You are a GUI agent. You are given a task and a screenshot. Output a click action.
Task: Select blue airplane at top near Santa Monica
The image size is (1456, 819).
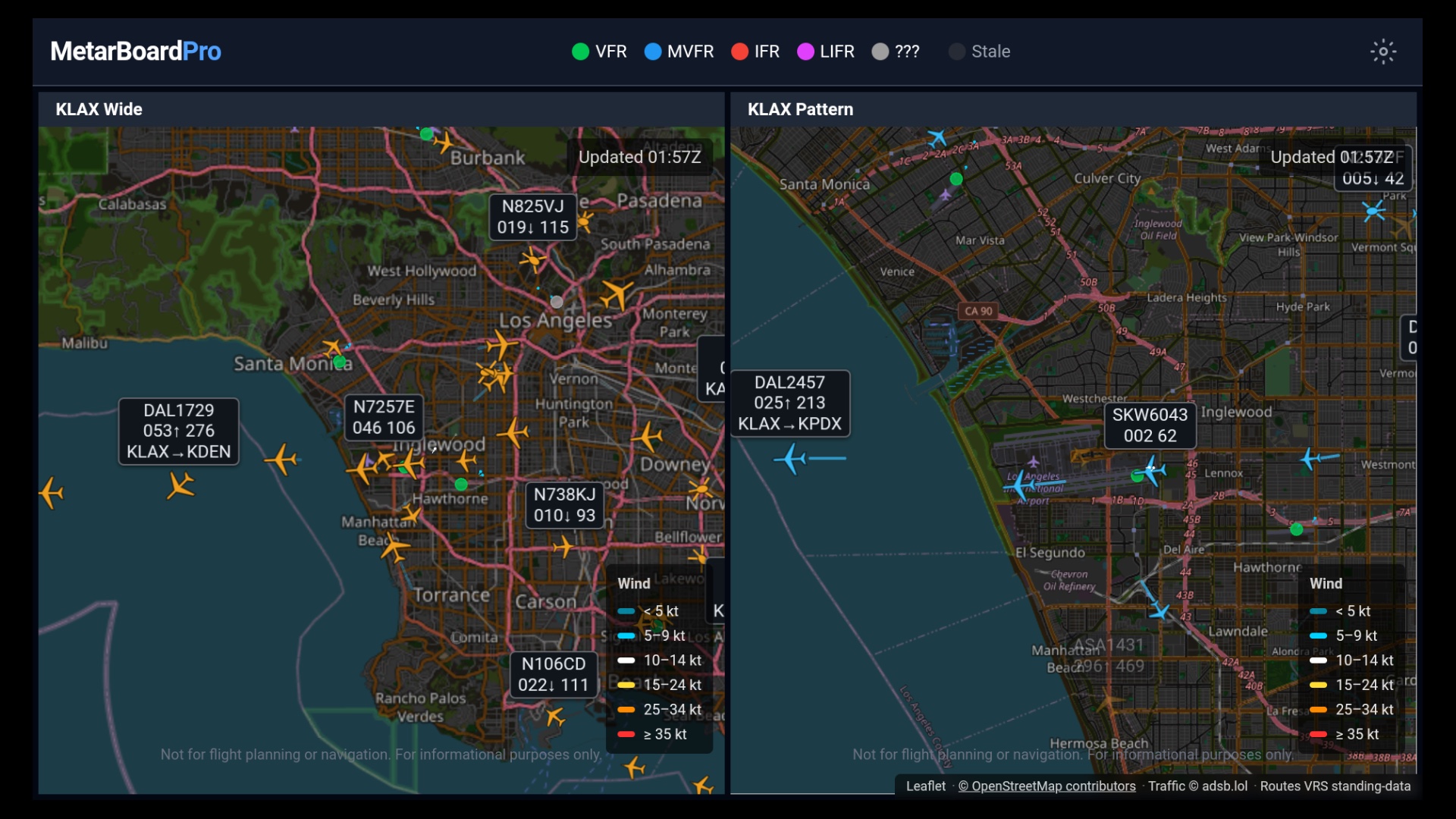click(937, 138)
